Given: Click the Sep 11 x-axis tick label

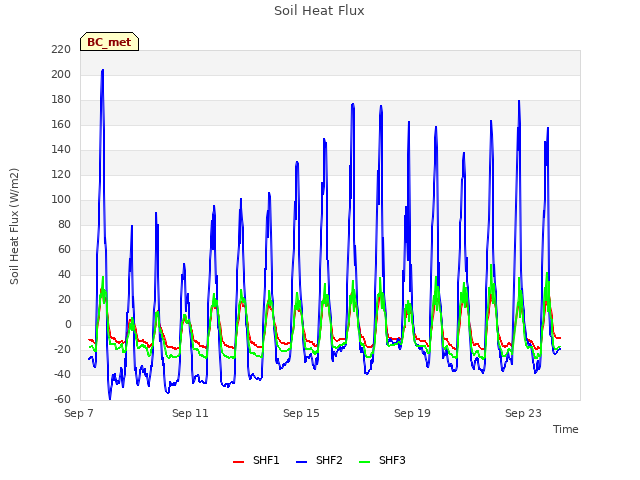Looking at the screenshot, I should click(x=190, y=413).
